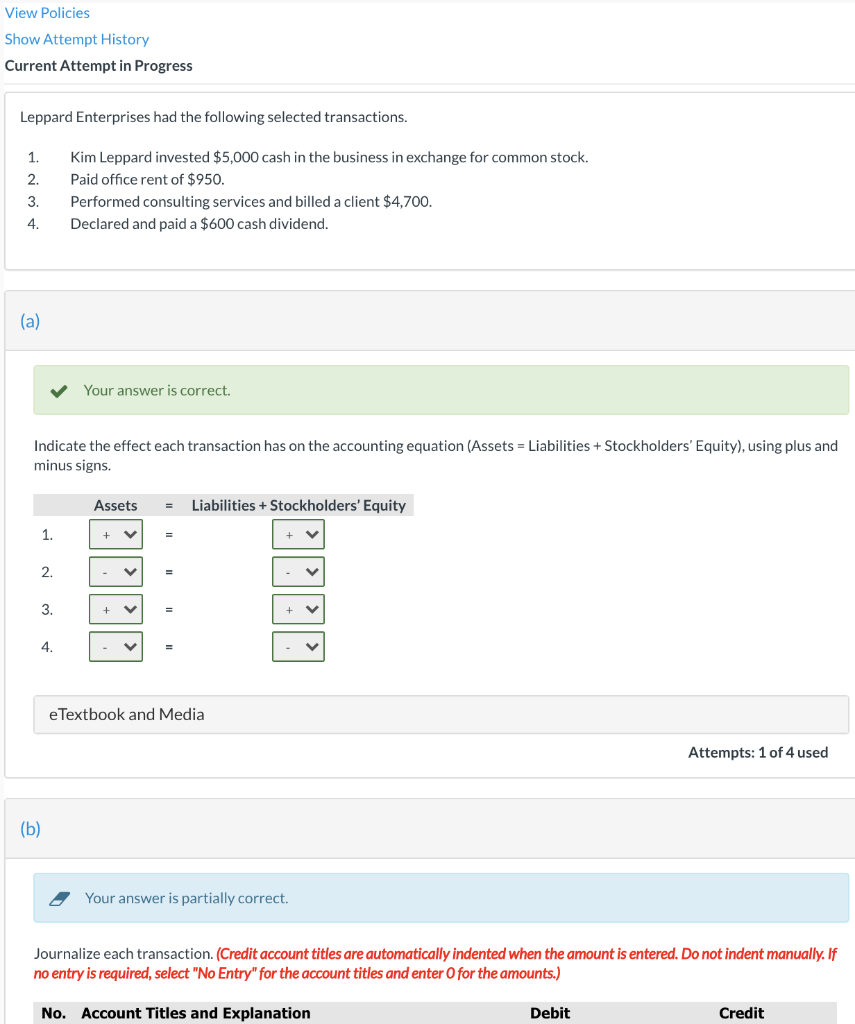Click the Attempts: 1 of 4 used text
This screenshot has height=1024, width=855.
pos(757,752)
